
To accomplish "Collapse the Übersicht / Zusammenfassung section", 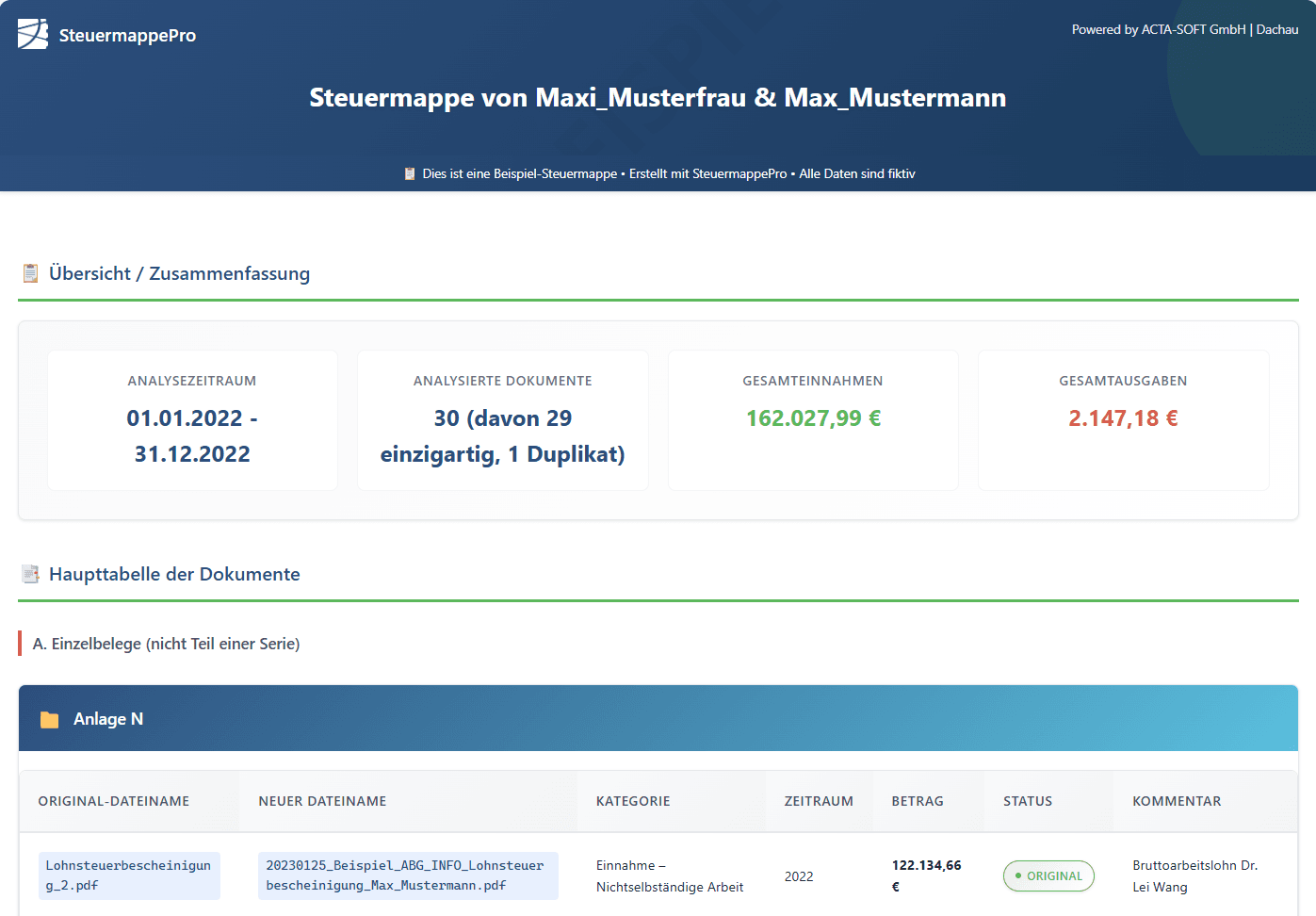I will (179, 273).
